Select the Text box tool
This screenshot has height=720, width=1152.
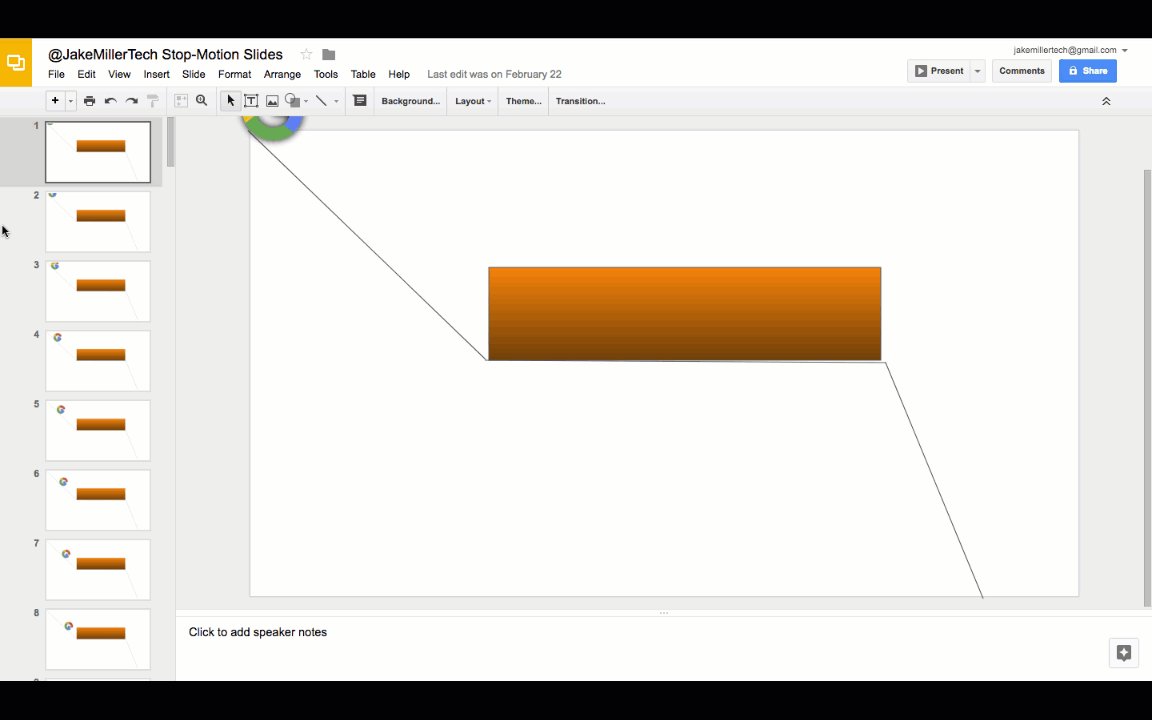pyautogui.click(x=251, y=101)
